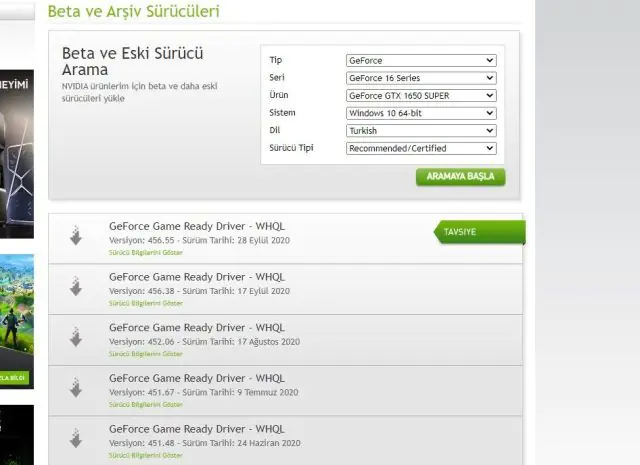Open the Tip dropdown showing GeForce

click(421, 60)
